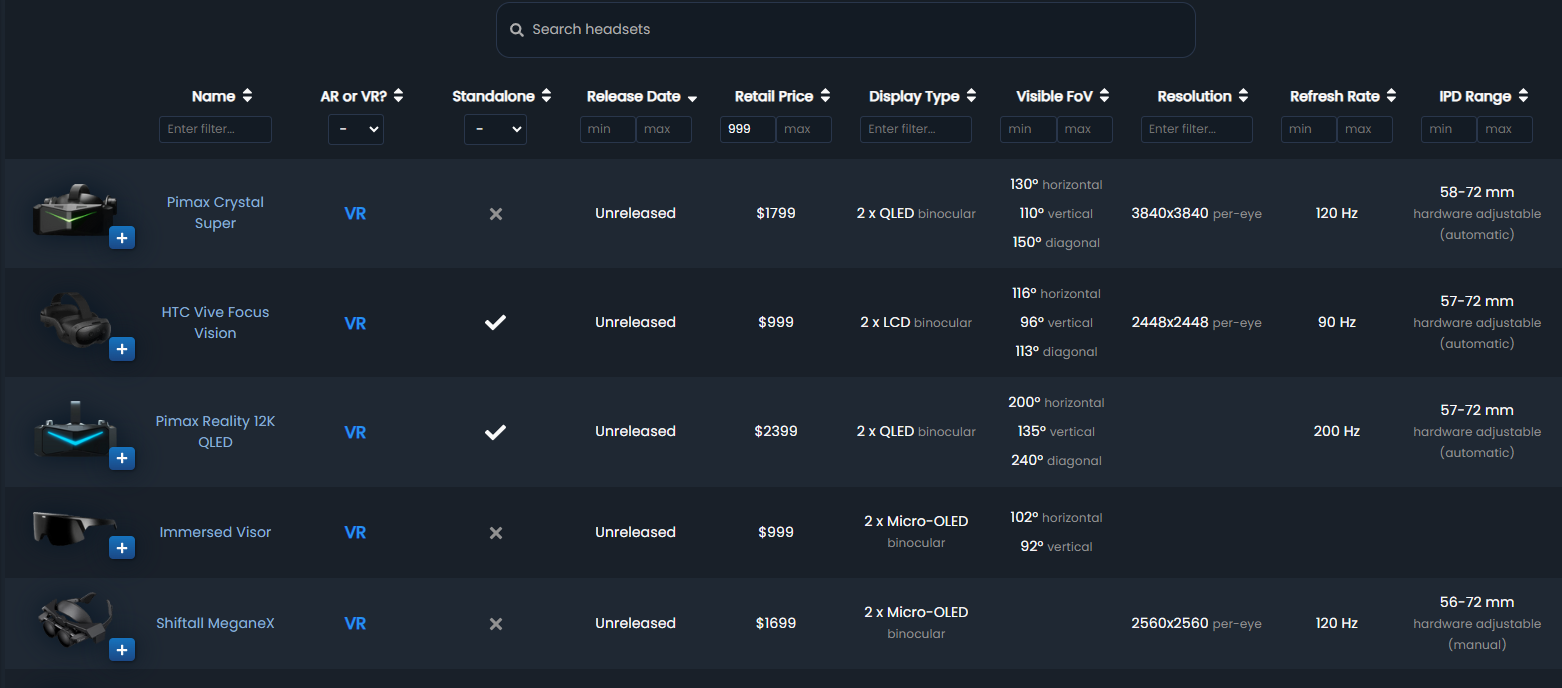
Task: Add HTC Vive Focus Vision with plus icon
Action: point(122,349)
